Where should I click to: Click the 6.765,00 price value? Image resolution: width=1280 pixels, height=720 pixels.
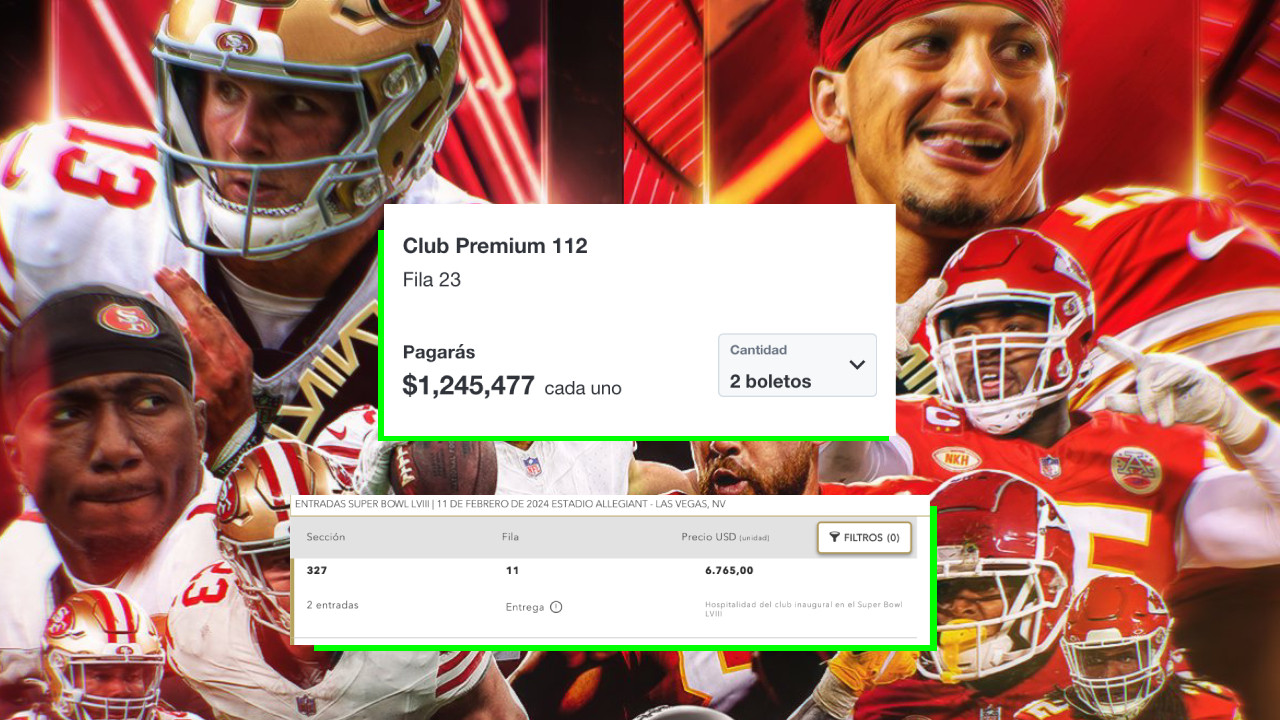[x=729, y=571]
